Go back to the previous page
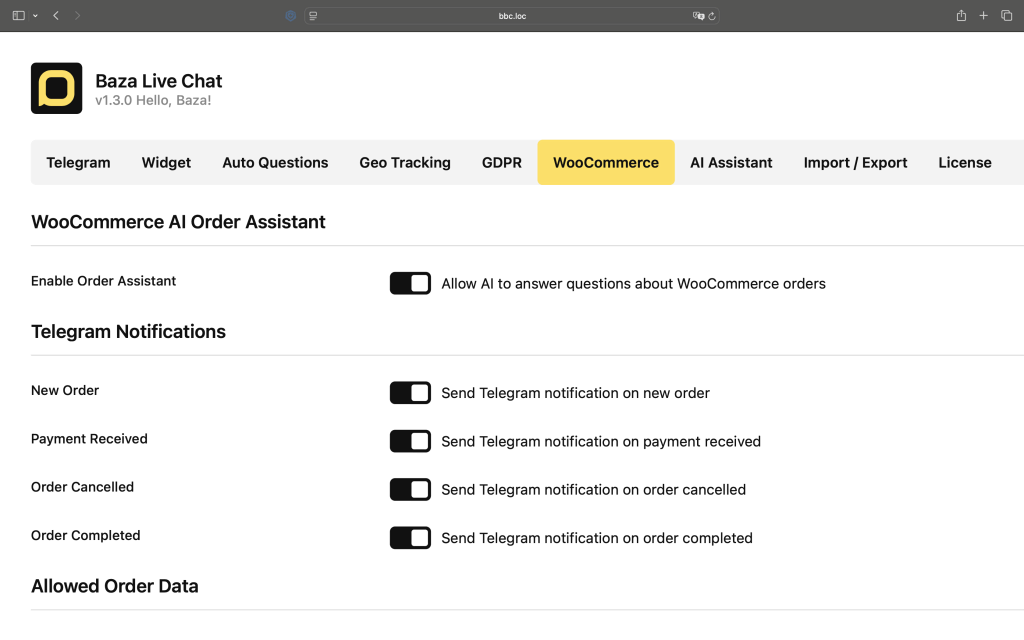The height and width of the screenshot is (640, 1024). pos(56,16)
